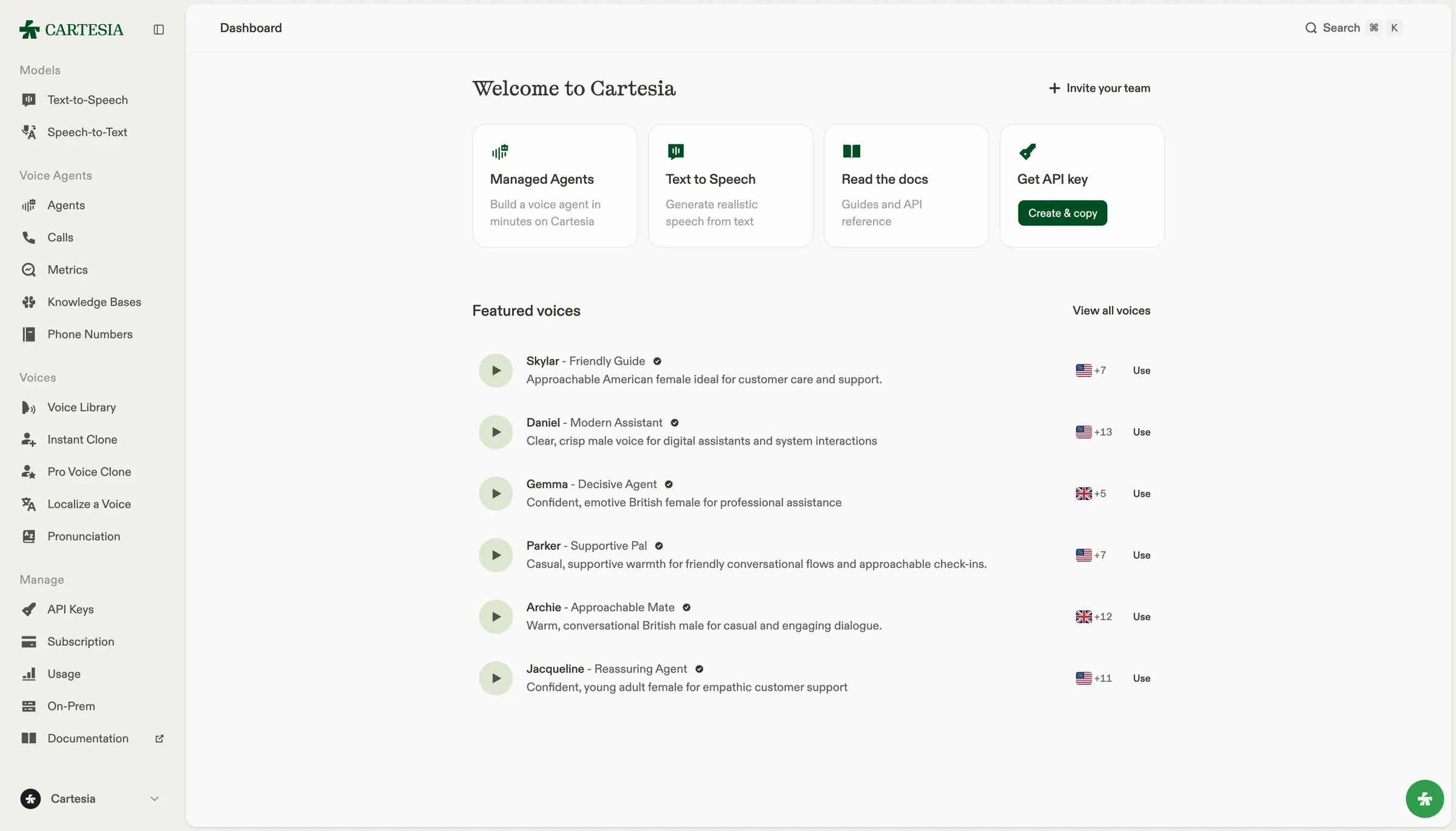Click the UK flag +5 languages for Gemma
The height and width of the screenshot is (831, 1456).
(1091, 494)
